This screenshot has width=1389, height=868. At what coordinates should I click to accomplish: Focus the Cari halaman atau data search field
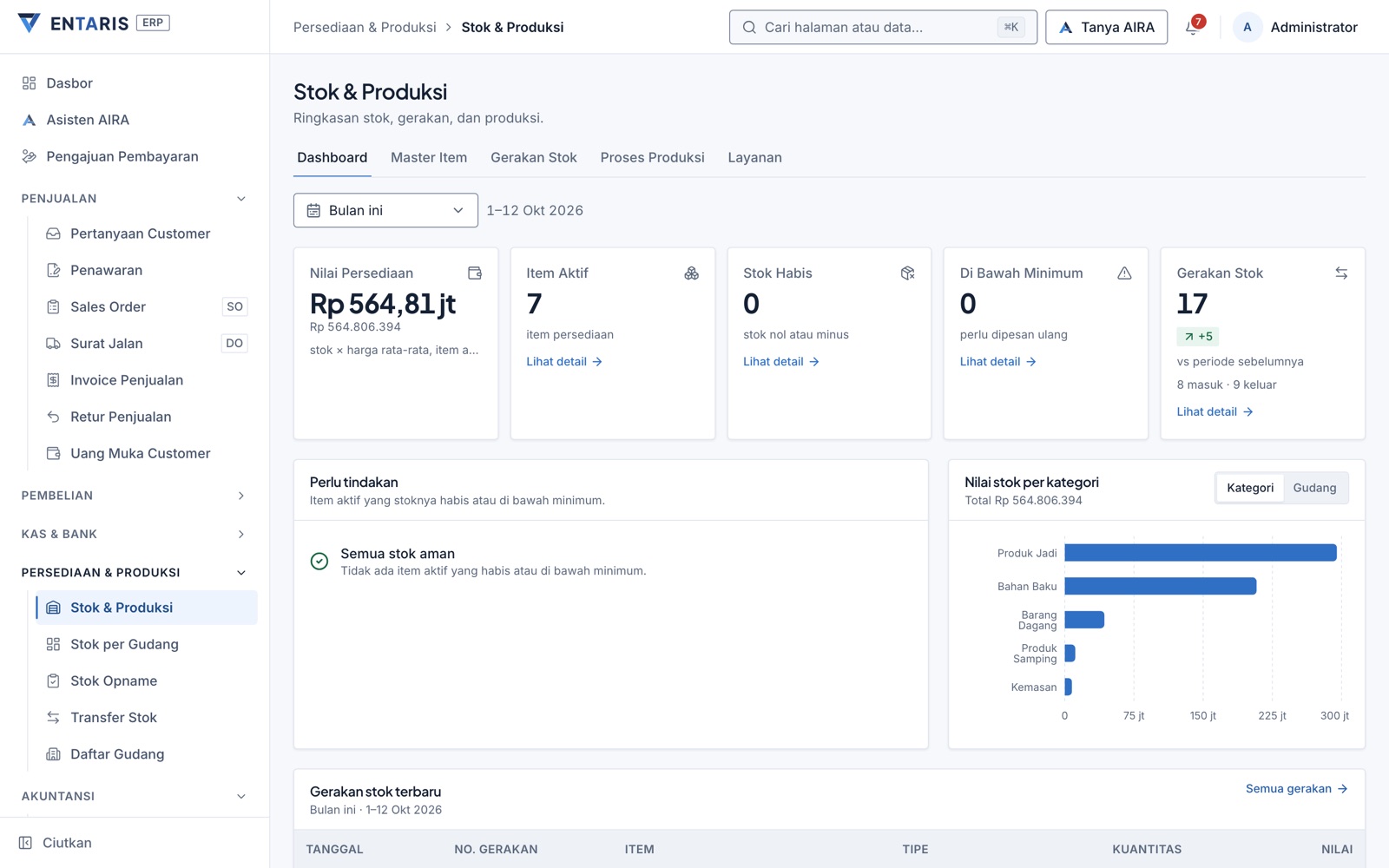(x=883, y=27)
